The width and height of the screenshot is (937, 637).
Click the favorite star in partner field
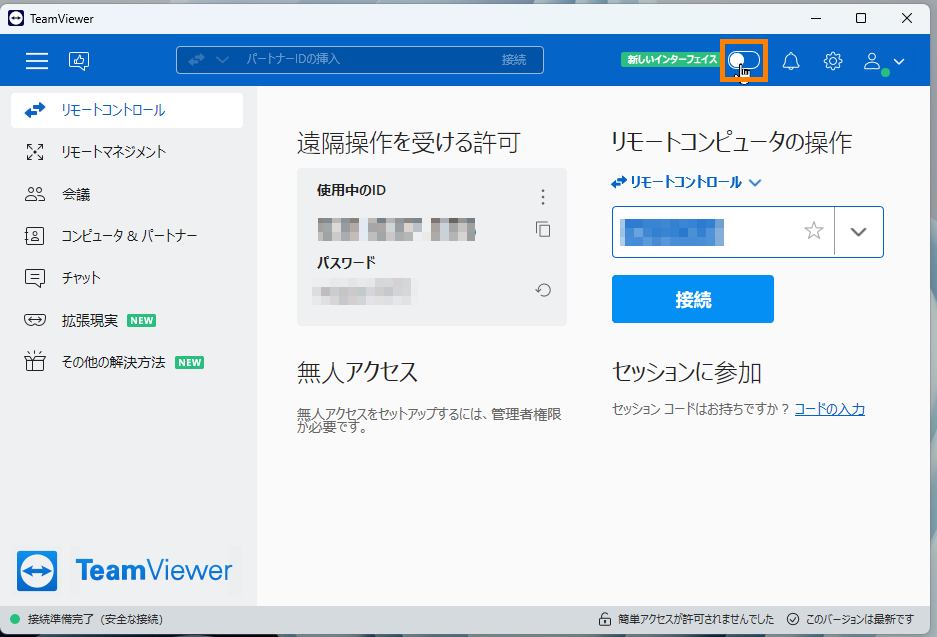[814, 231]
